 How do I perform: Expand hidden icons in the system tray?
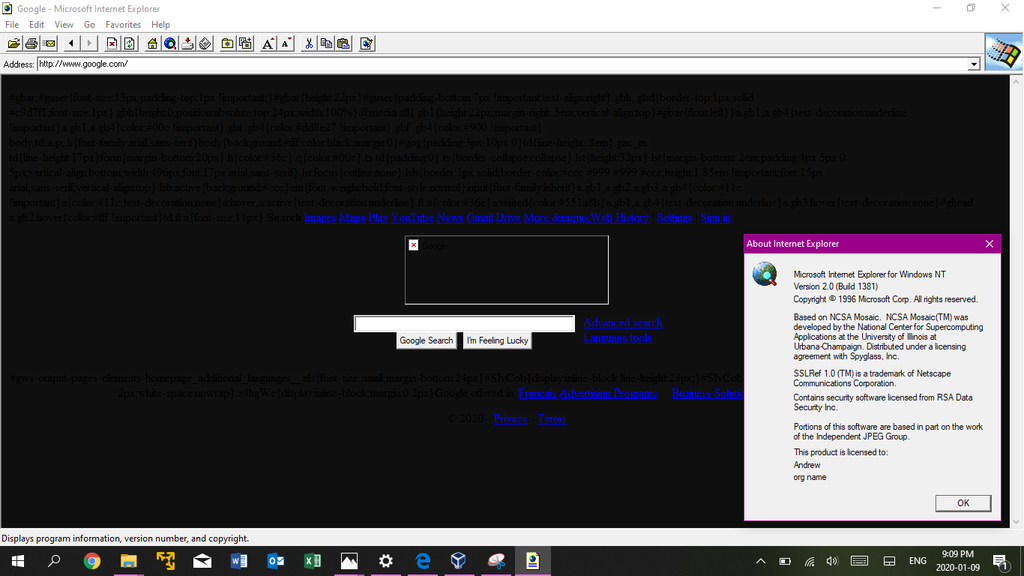point(759,561)
